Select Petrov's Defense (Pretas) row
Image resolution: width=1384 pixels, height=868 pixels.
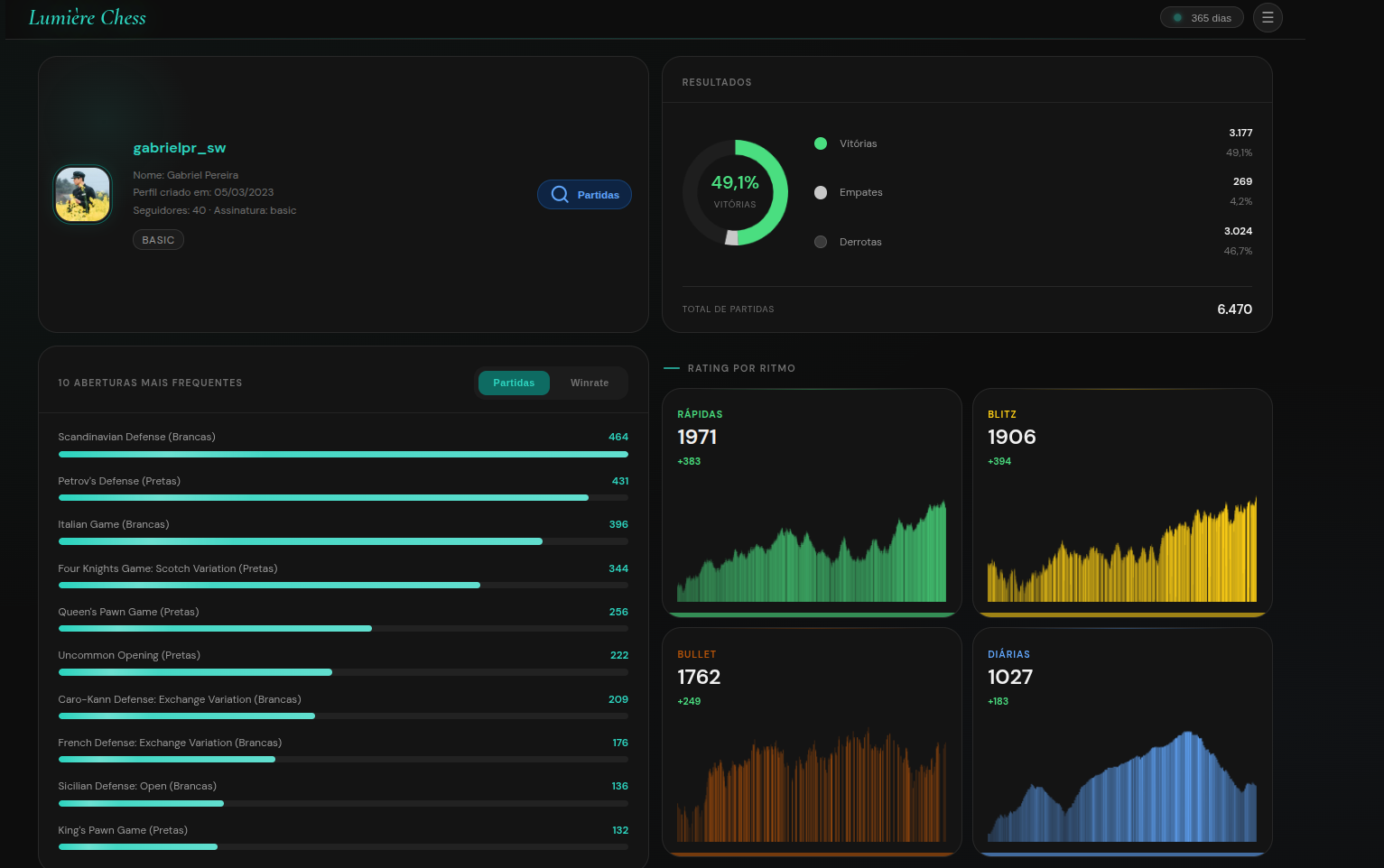[x=343, y=489]
